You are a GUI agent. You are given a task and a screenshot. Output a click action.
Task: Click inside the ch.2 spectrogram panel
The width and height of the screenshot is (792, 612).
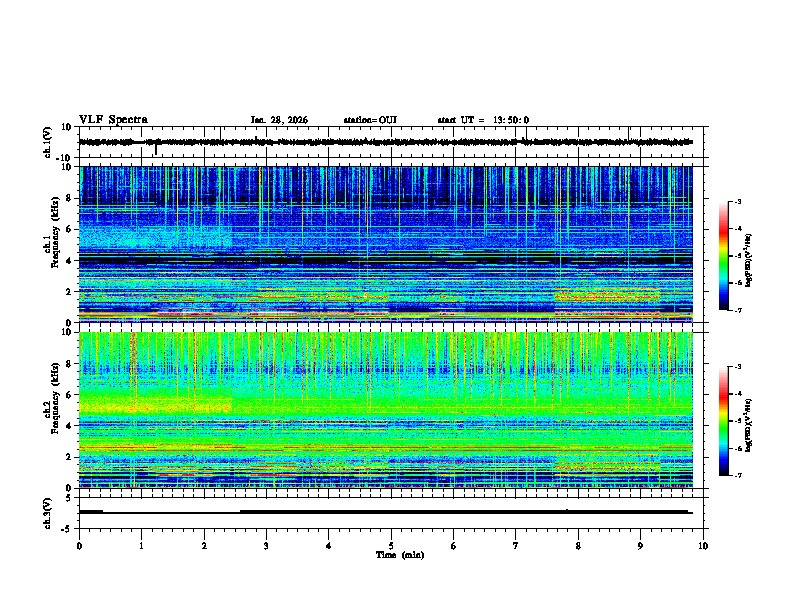[386, 410]
